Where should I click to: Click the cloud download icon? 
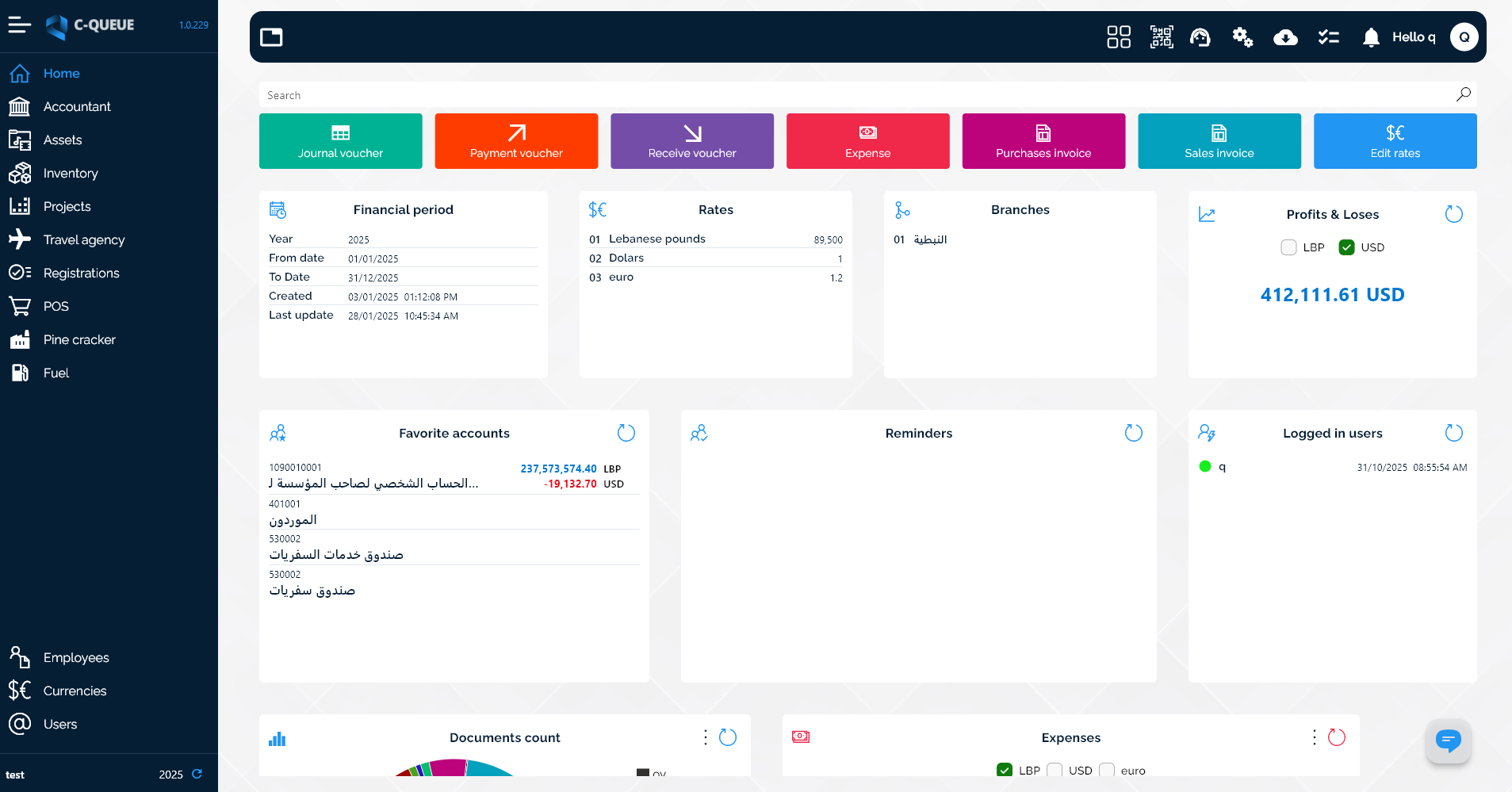point(1285,37)
